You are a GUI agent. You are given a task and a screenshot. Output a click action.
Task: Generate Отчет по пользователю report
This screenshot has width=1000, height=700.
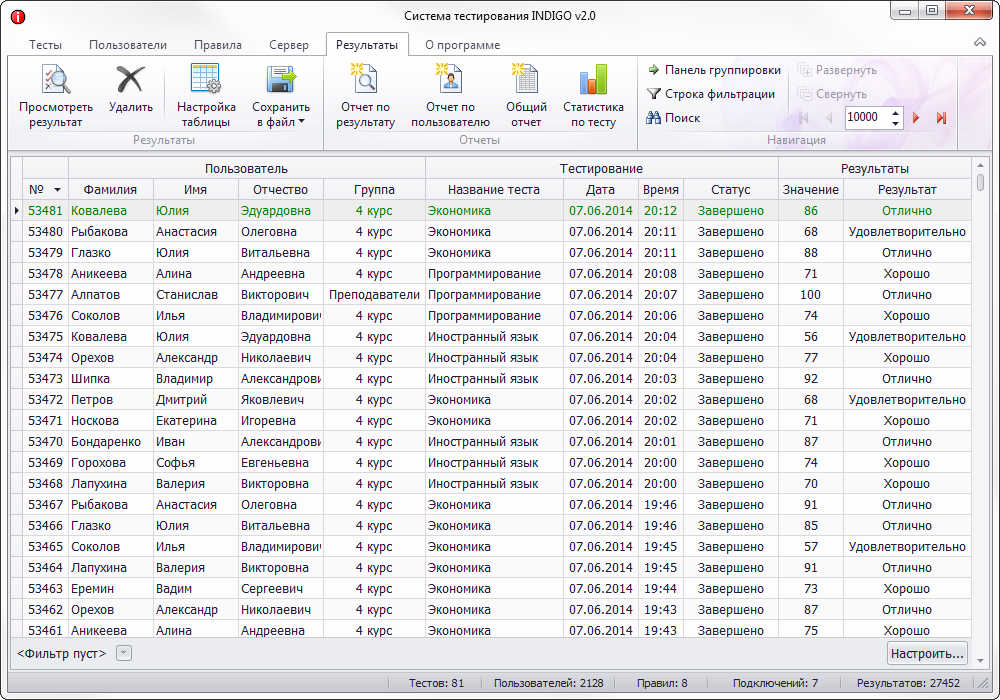click(x=450, y=80)
